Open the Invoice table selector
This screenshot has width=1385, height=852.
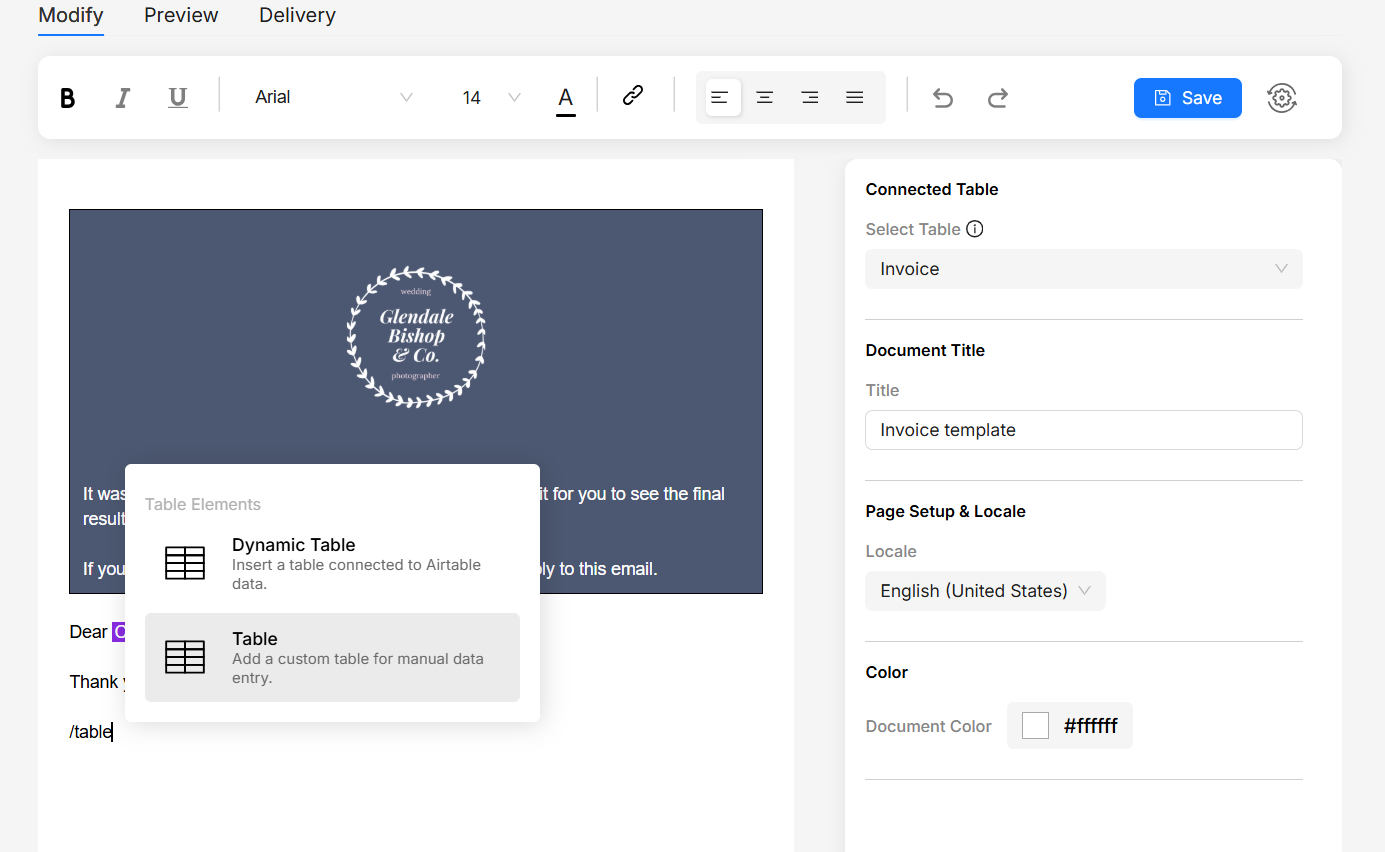tap(1083, 269)
